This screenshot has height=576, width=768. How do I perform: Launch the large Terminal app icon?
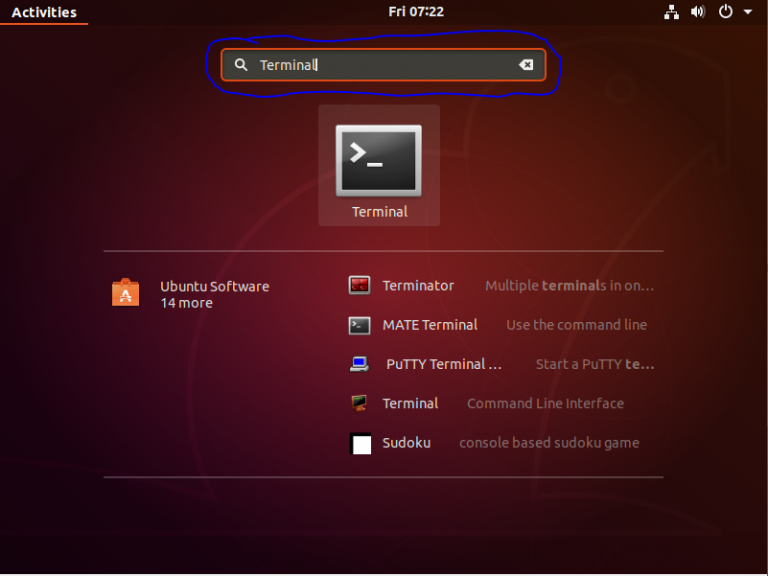click(x=378, y=161)
